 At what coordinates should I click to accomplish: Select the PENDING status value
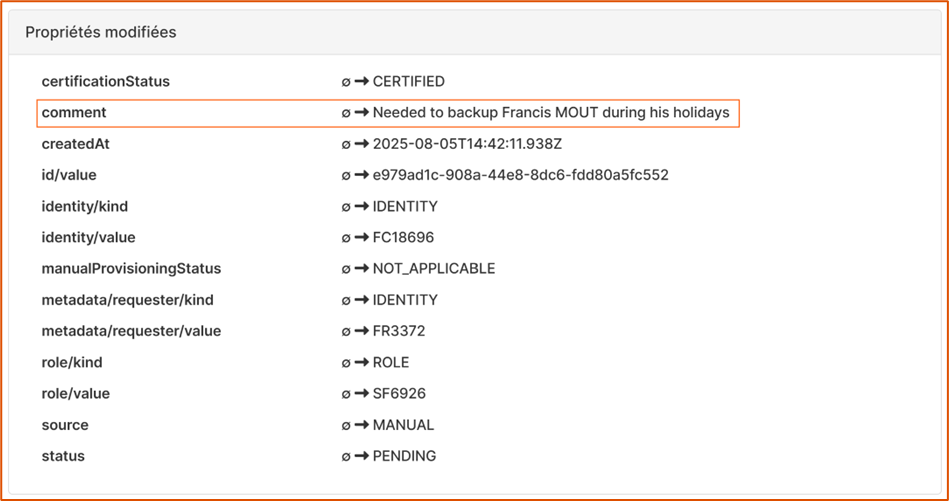point(404,456)
